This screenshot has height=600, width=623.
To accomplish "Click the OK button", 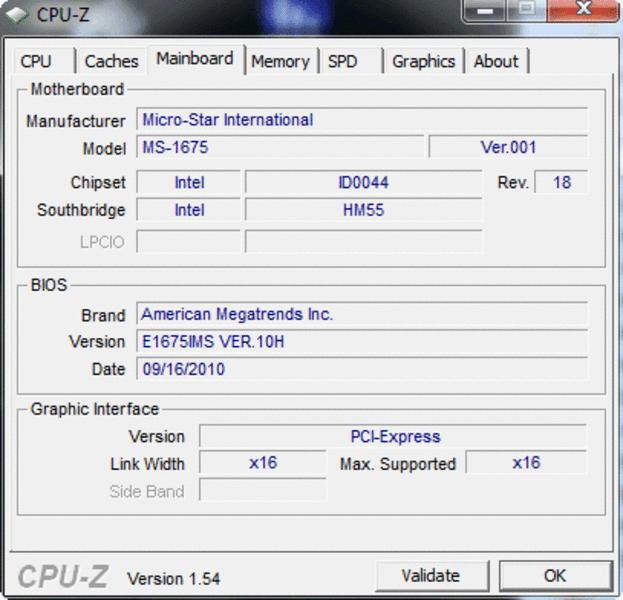I will click(x=555, y=576).
